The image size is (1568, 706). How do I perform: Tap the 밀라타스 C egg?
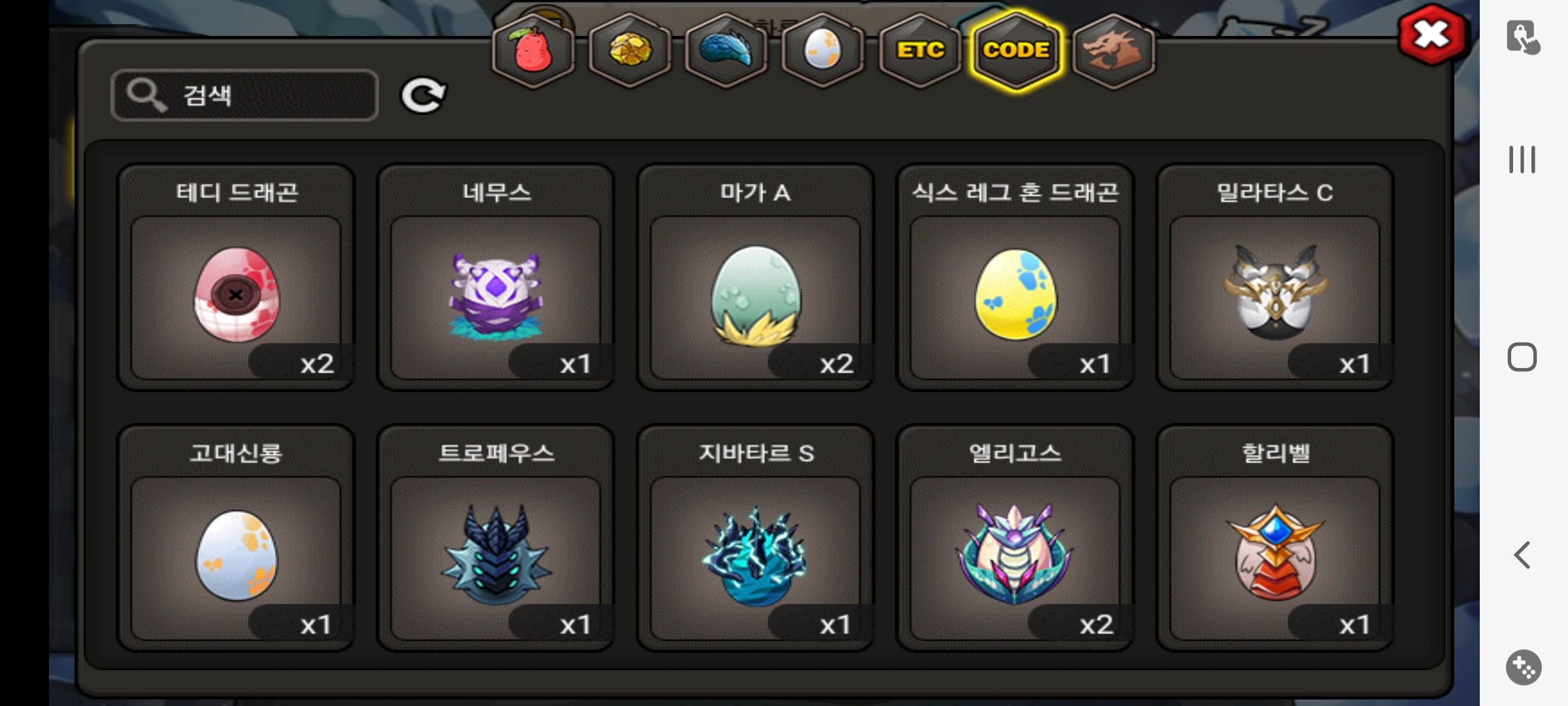[1275, 277]
